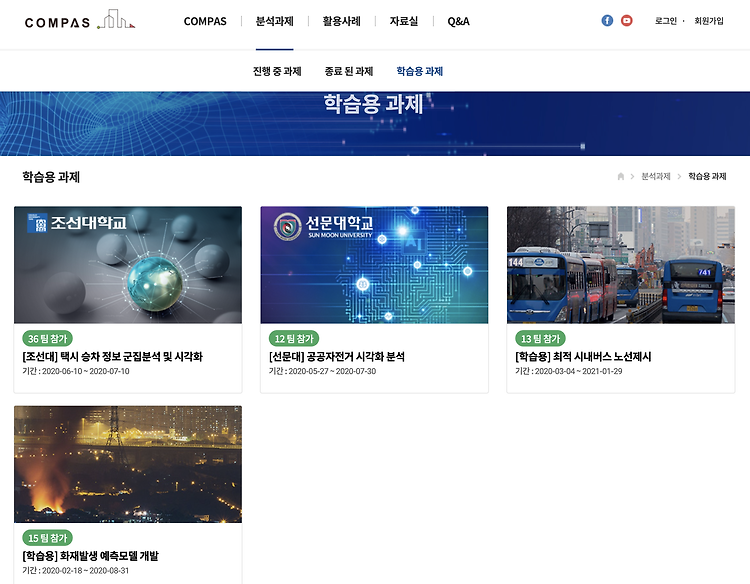Click 학습용 과제 in the breadcrumb
The width and height of the screenshot is (750, 584).
(x=707, y=176)
